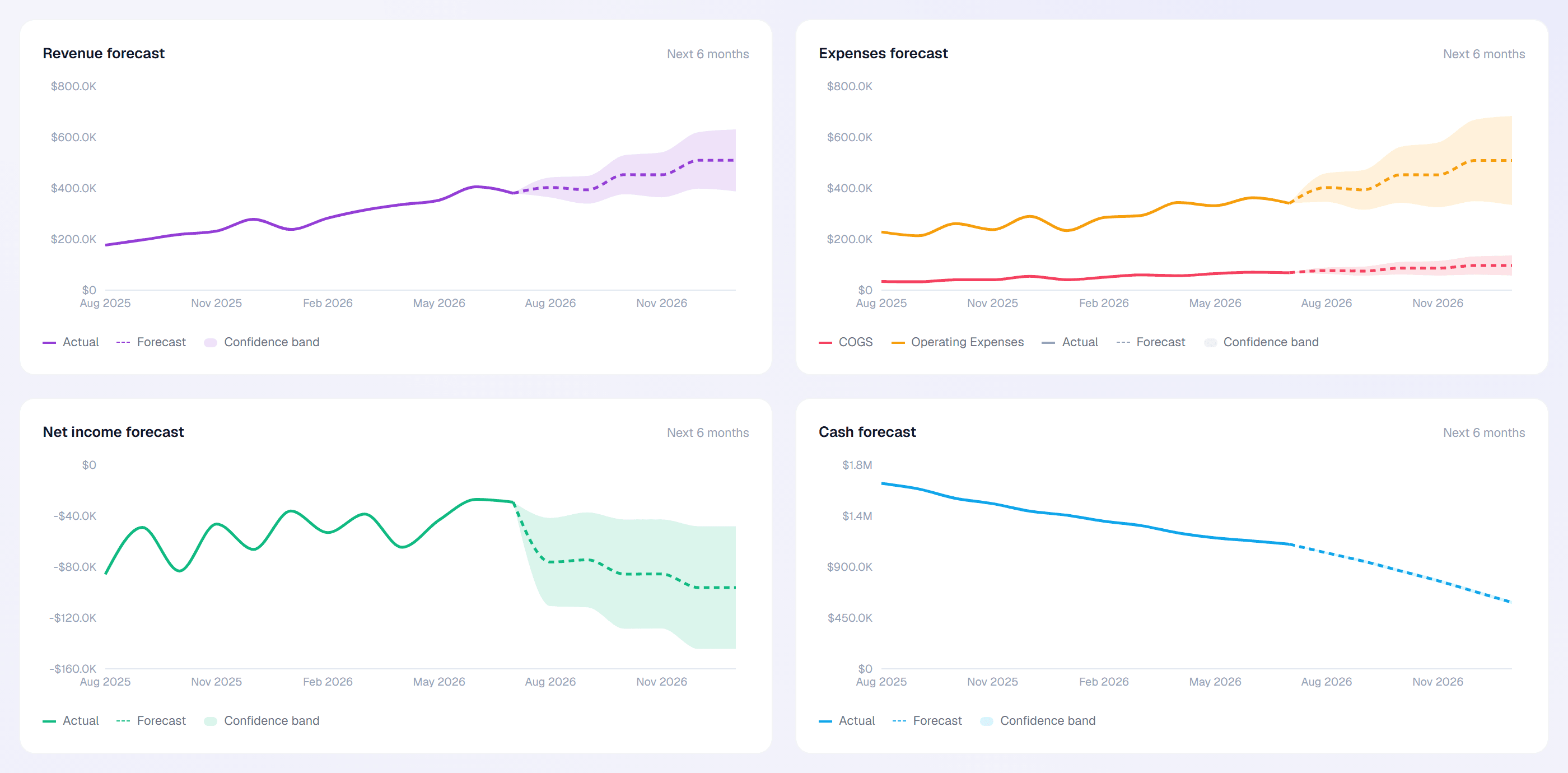The height and width of the screenshot is (773, 1568).
Task: Toggle Confidence band in Cash forecast legend
Action: point(1038,721)
